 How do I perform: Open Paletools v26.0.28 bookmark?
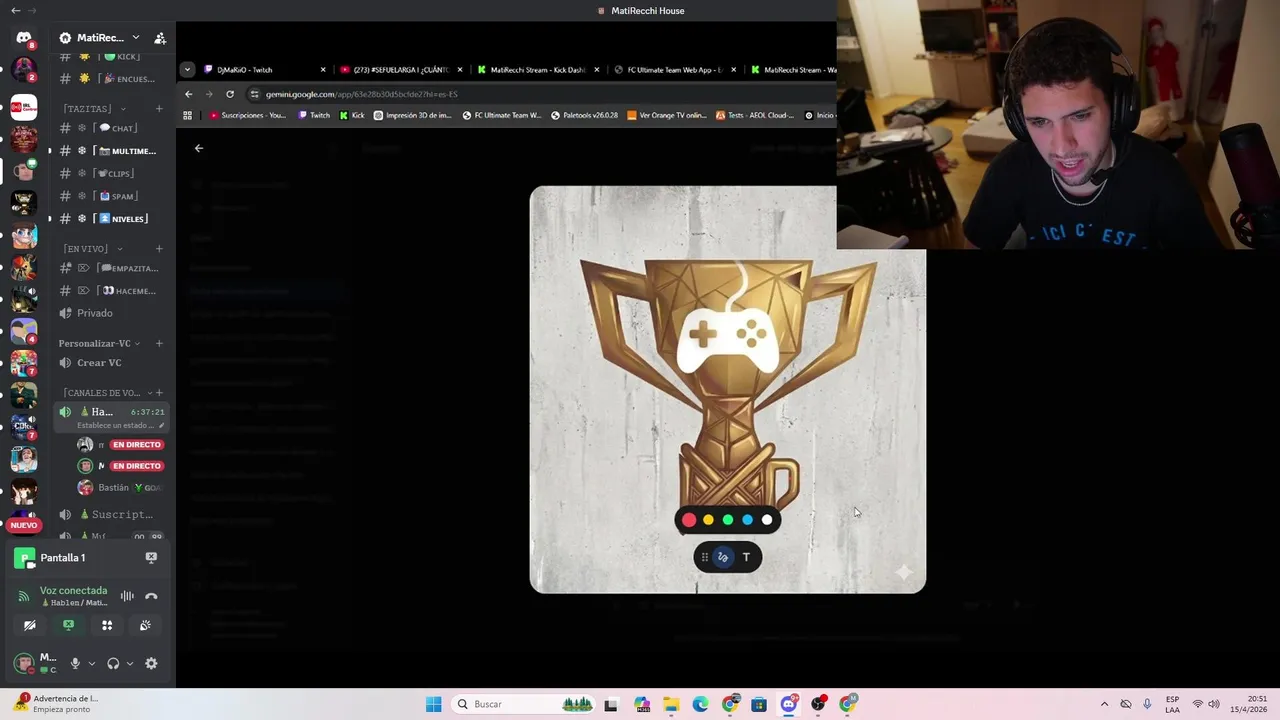584,115
